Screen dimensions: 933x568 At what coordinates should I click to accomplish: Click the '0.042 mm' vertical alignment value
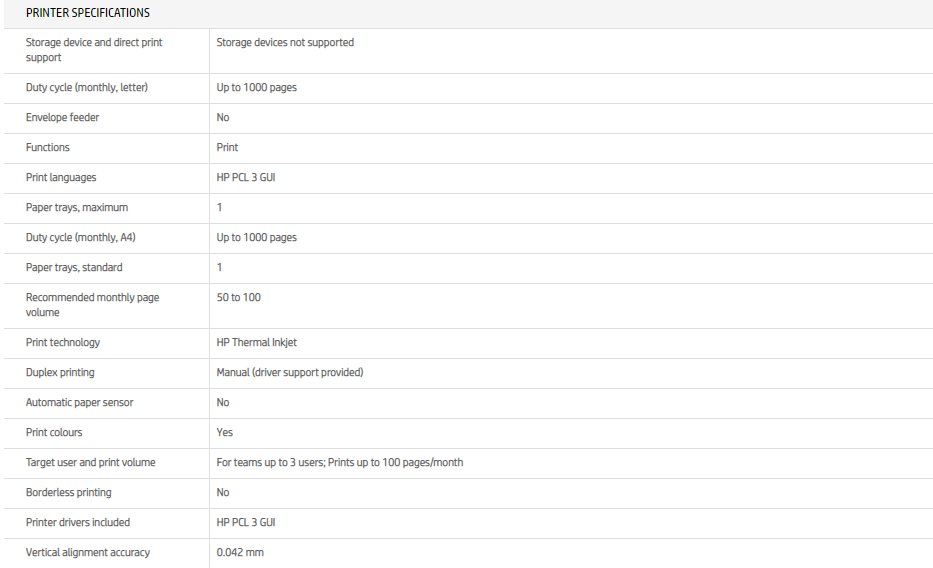pos(240,552)
